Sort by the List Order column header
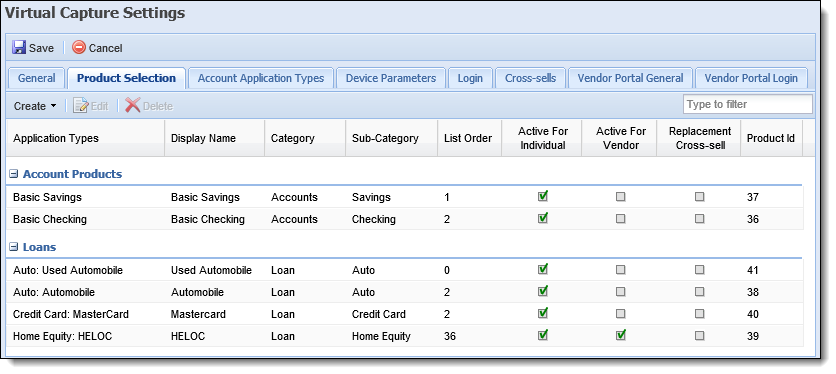The width and height of the screenshot is (836, 374). click(x=469, y=138)
